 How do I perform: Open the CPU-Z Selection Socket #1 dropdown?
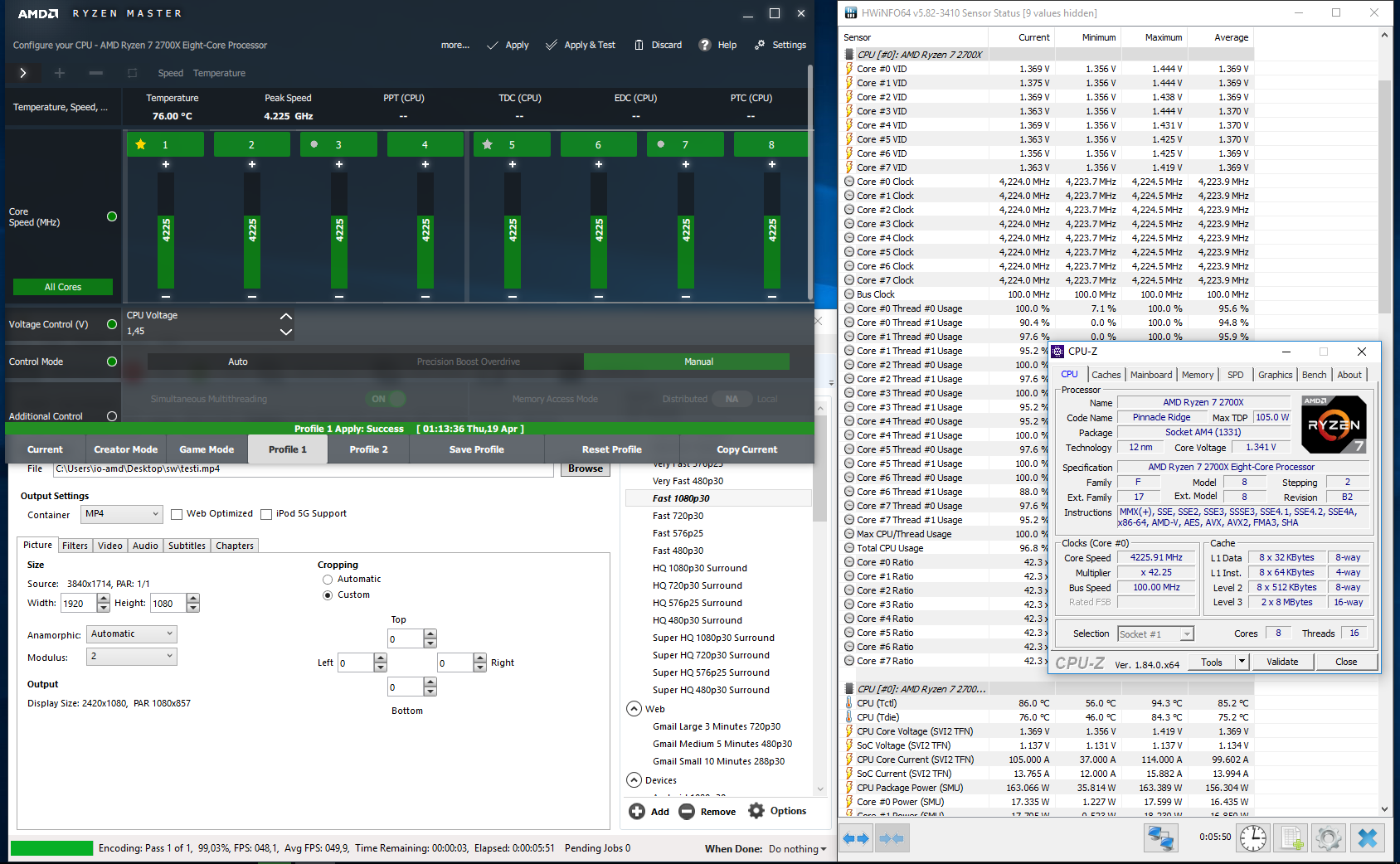(1156, 634)
